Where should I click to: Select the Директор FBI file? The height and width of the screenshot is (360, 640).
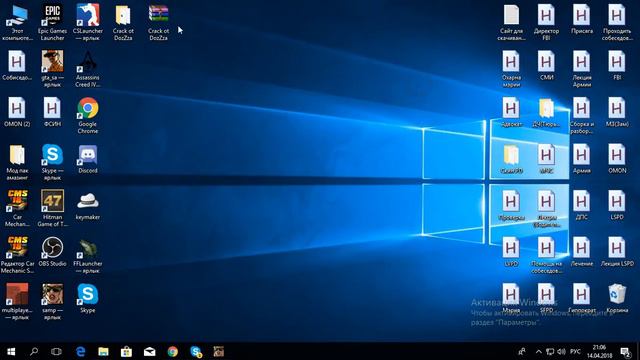pos(546,22)
